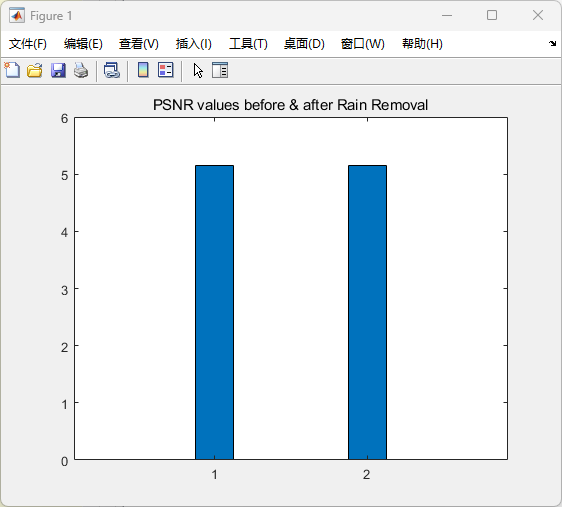The width and height of the screenshot is (562, 507).
Task: Minimize the Figure 1 window
Action: coord(447,15)
